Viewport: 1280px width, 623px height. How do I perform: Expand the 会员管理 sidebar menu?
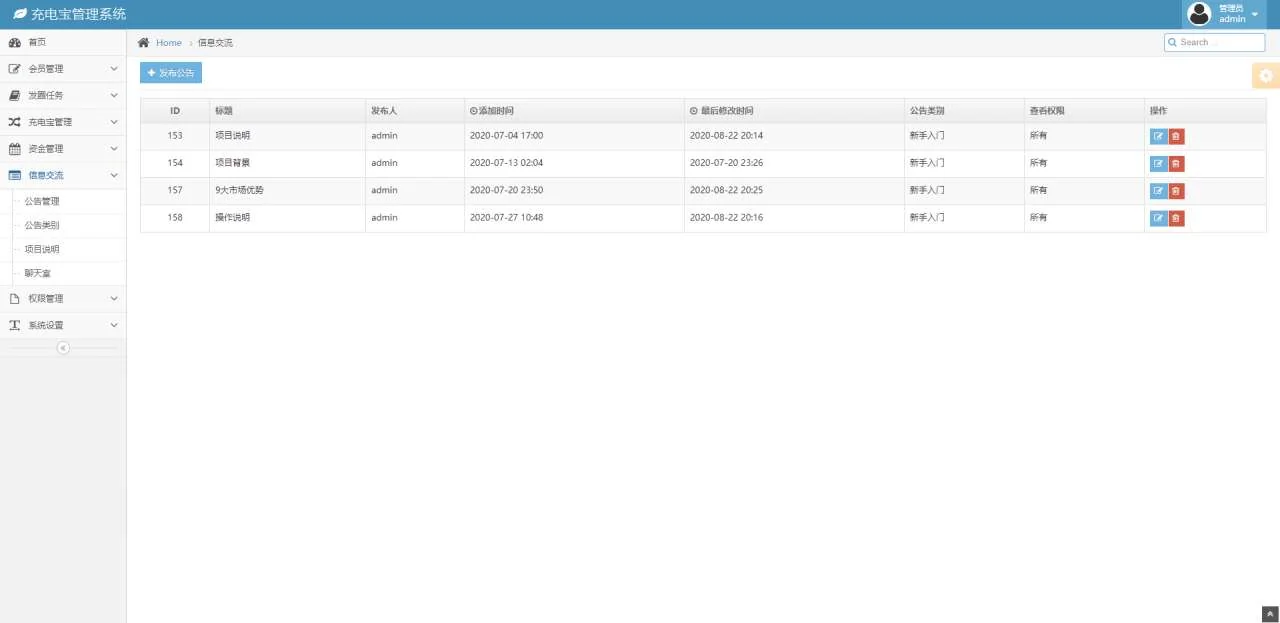62,69
